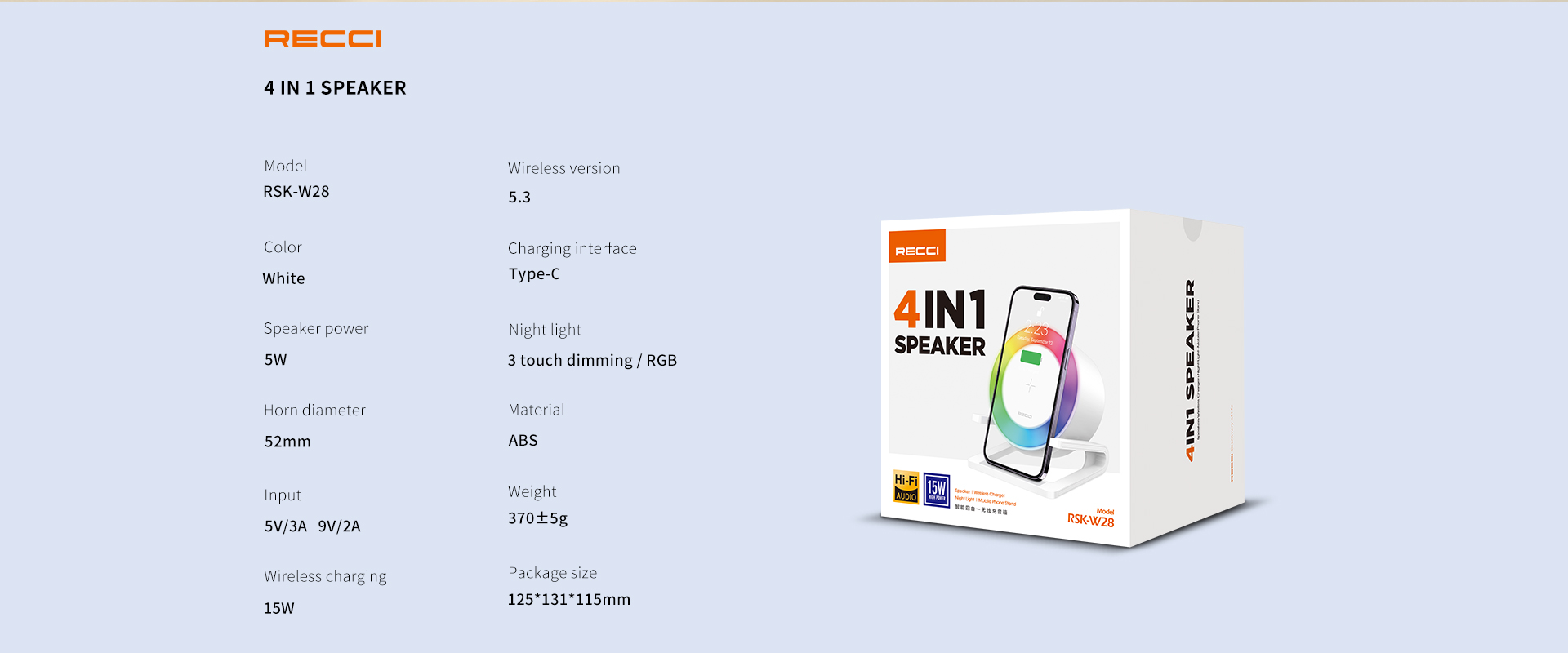Click the Speaker power 5W value
The image size is (1568, 653).
[275, 360]
